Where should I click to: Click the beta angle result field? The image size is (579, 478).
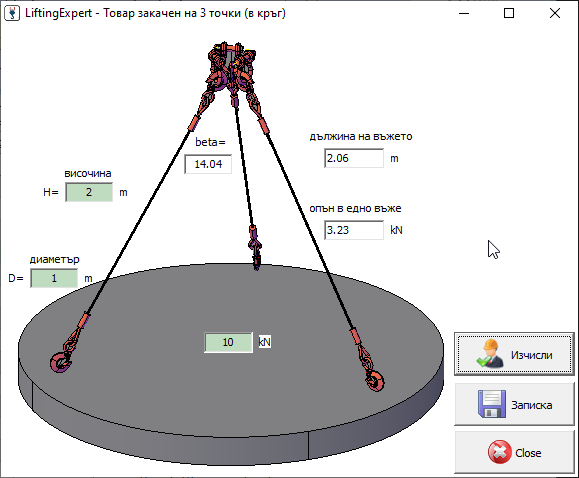click(208, 164)
